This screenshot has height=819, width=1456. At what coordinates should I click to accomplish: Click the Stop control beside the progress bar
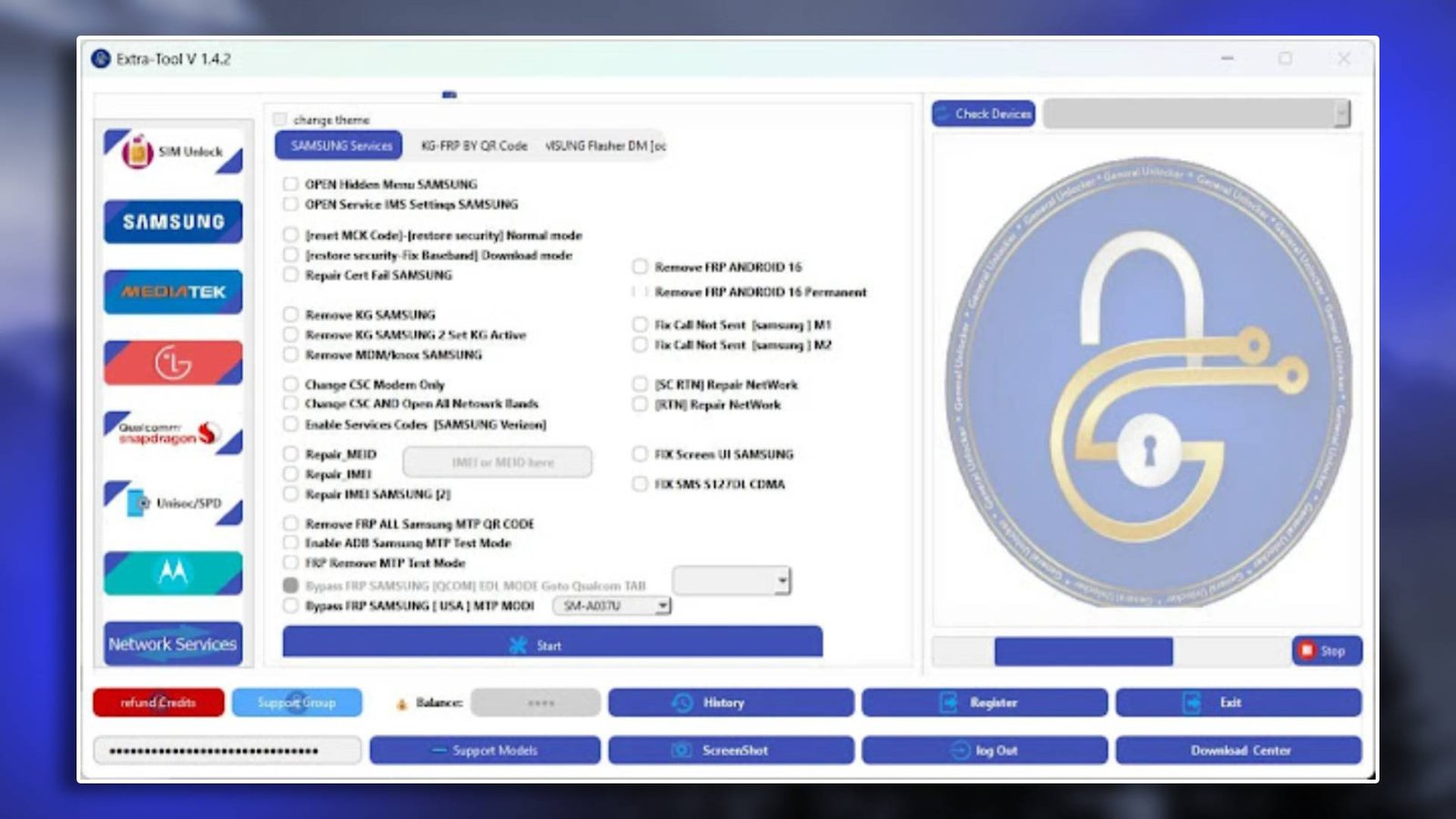pyautogui.click(x=1327, y=651)
